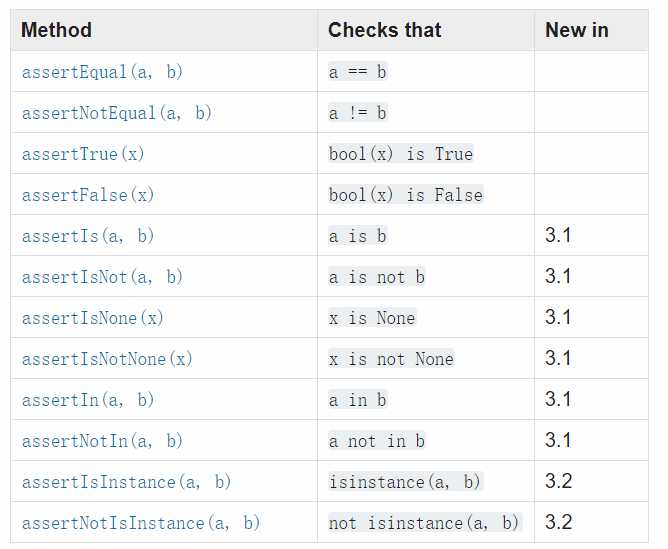668x549 pixels.
Task: Click the Checks that column header
Action: tap(385, 30)
